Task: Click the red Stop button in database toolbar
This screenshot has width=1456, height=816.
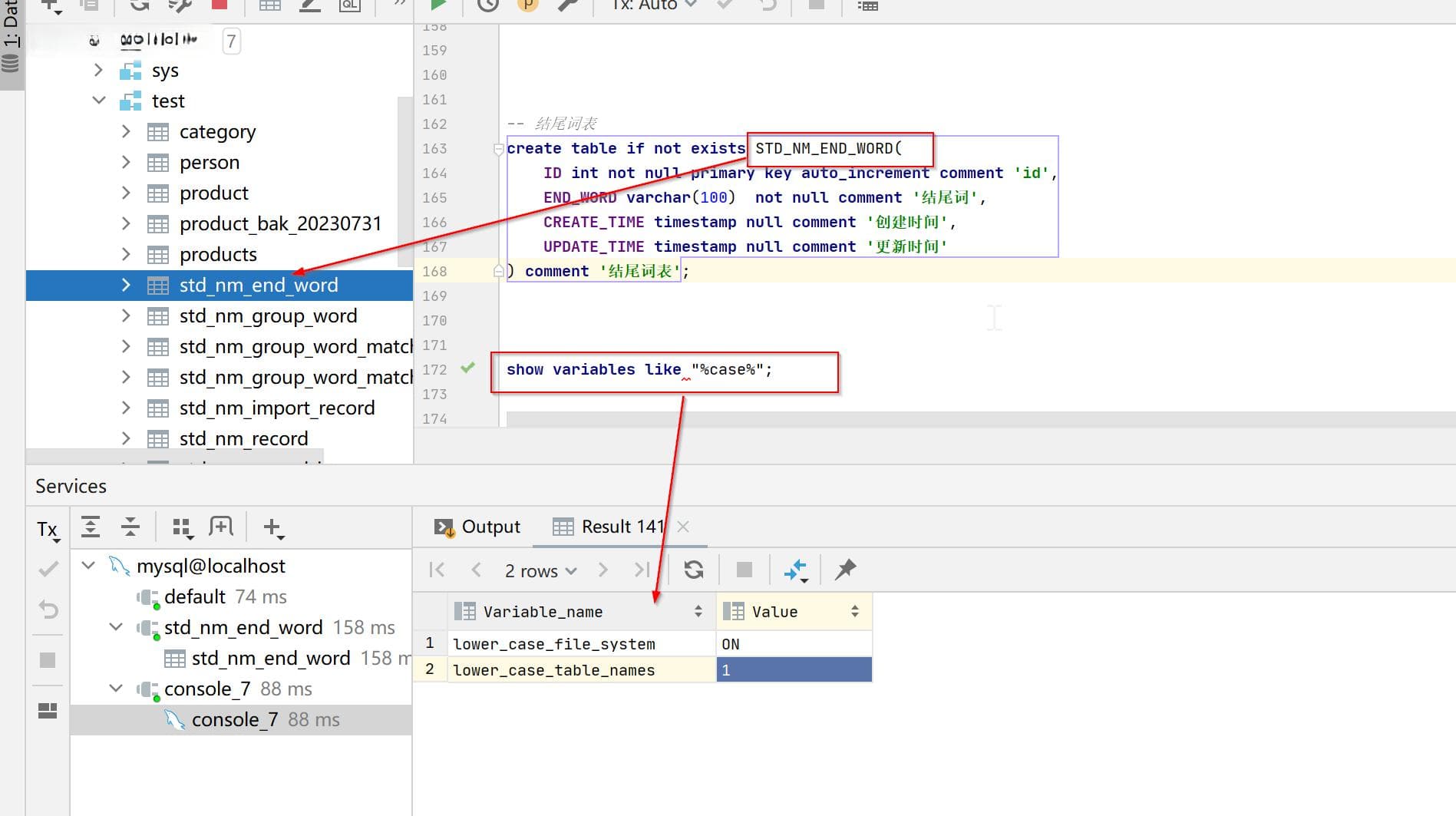Action: pos(220,5)
